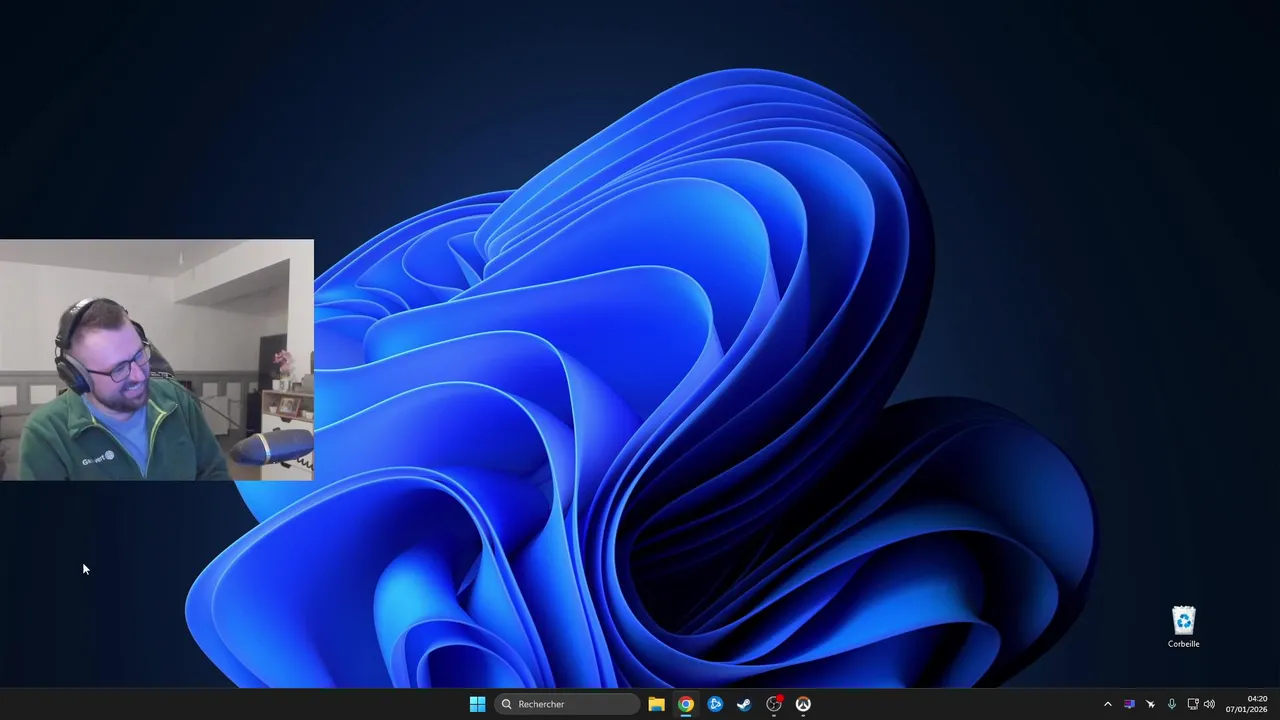
Task: Click the microphone tray icon
Action: pyautogui.click(x=1172, y=704)
